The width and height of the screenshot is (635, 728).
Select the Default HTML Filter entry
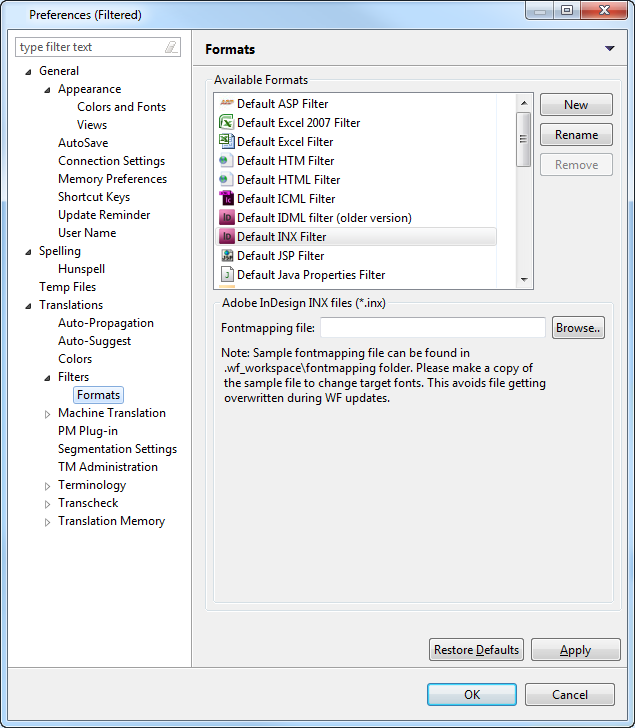pos(288,180)
